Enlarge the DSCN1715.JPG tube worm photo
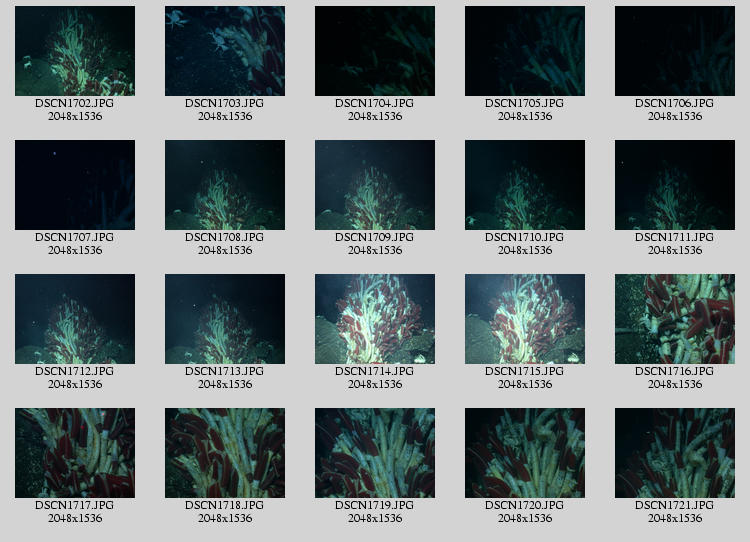The height and width of the screenshot is (542, 750). tap(525, 319)
